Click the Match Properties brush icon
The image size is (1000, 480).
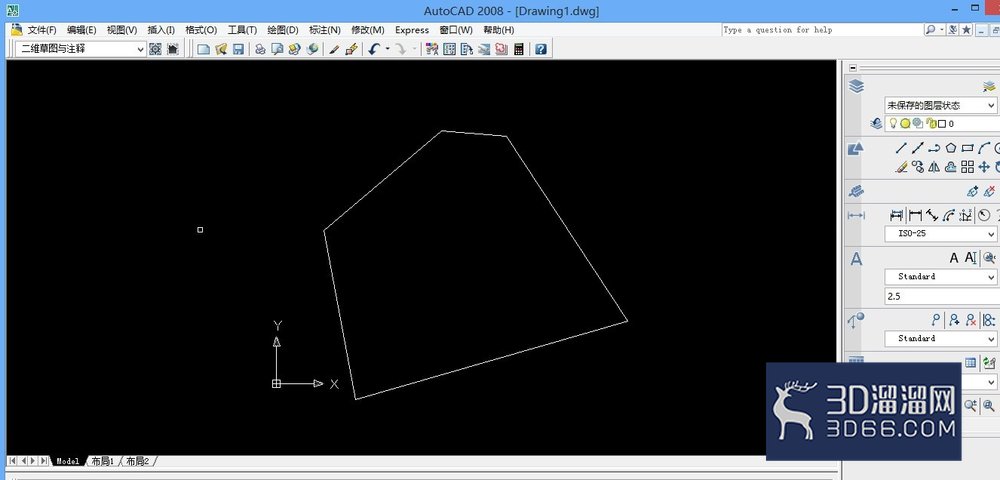coord(334,49)
